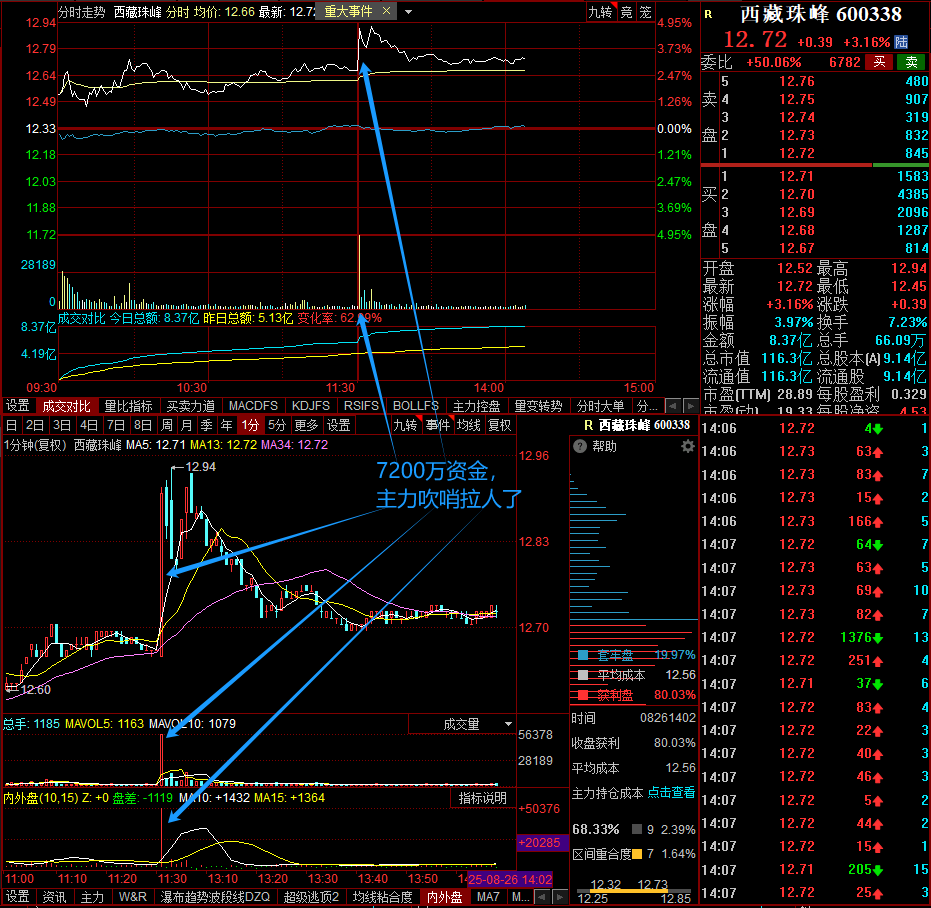Select the 成交对比 indicator tab
The width and height of the screenshot is (931, 908).
click(66, 406)
